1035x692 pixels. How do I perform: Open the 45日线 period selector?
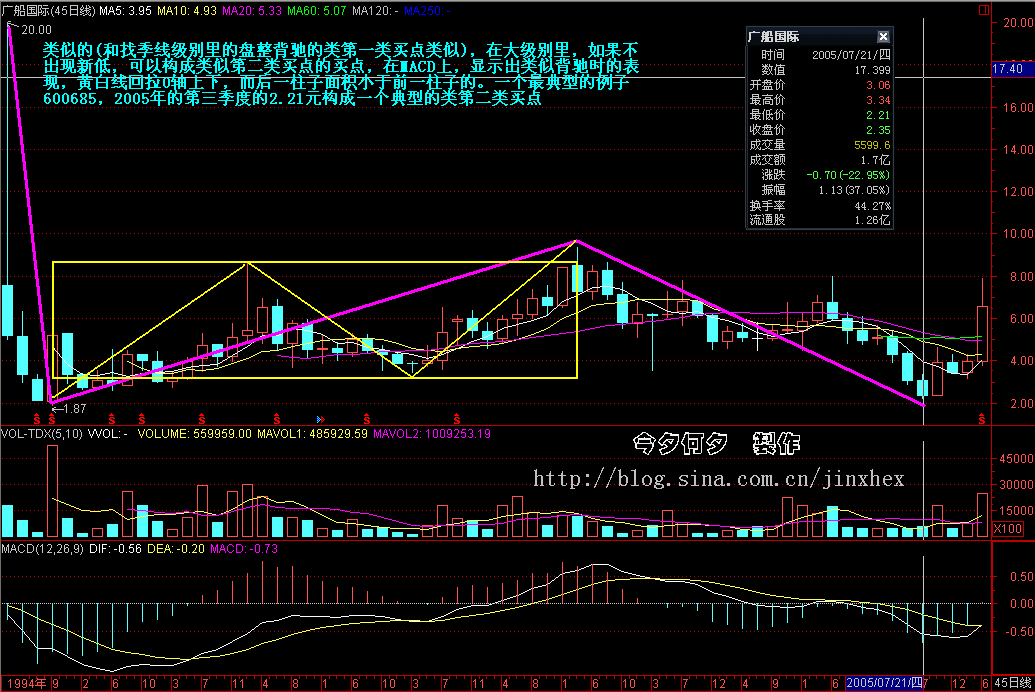(1013, 682)
